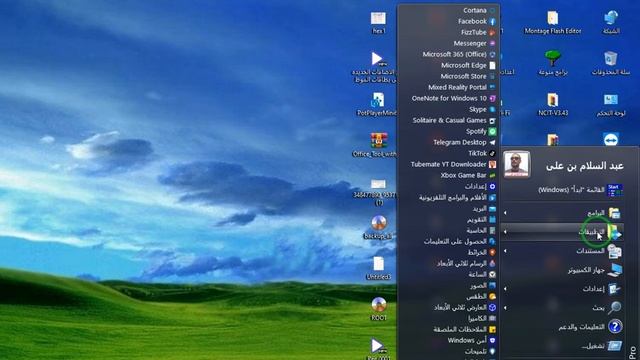Expand the التطبيقات submenu arrow

click(x=505, y=231)
